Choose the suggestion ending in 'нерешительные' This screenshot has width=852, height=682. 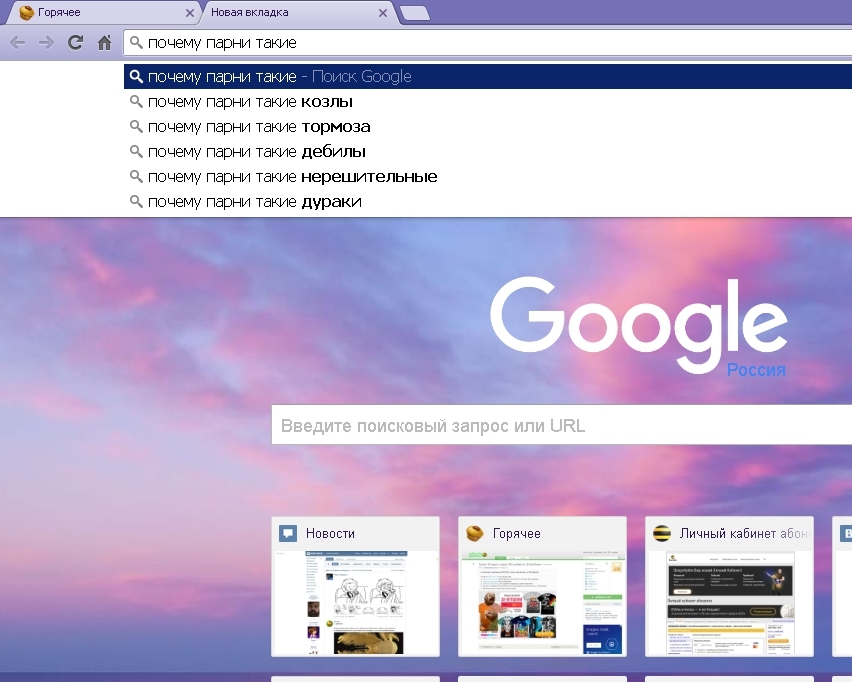coord(487,177)
